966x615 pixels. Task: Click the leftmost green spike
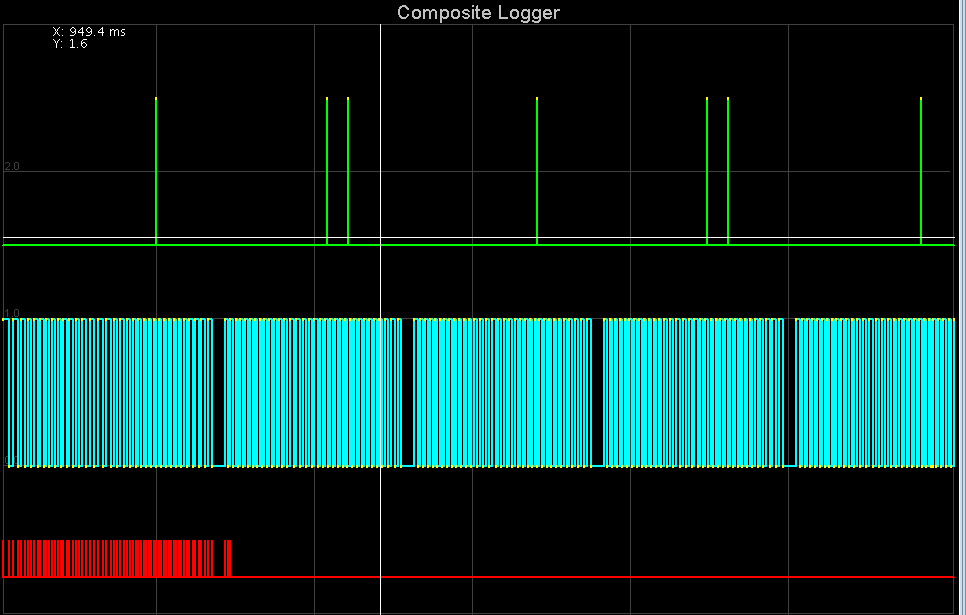156,171
